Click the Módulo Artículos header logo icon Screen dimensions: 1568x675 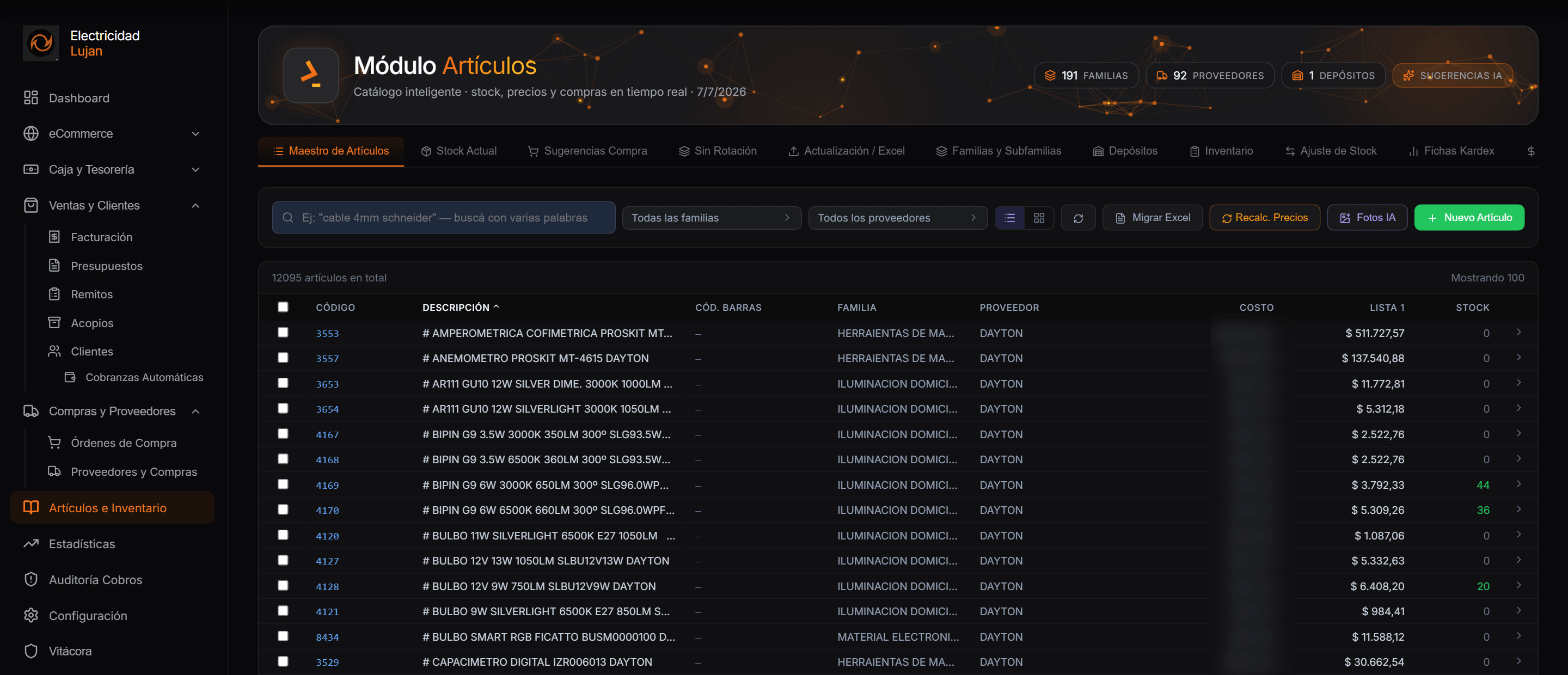pyautogui.click(x=311, y=76)
